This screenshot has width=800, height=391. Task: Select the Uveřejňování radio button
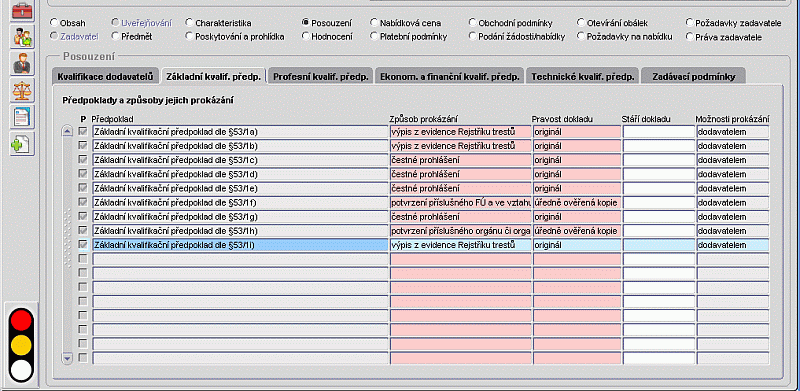(x=115, y=23)
